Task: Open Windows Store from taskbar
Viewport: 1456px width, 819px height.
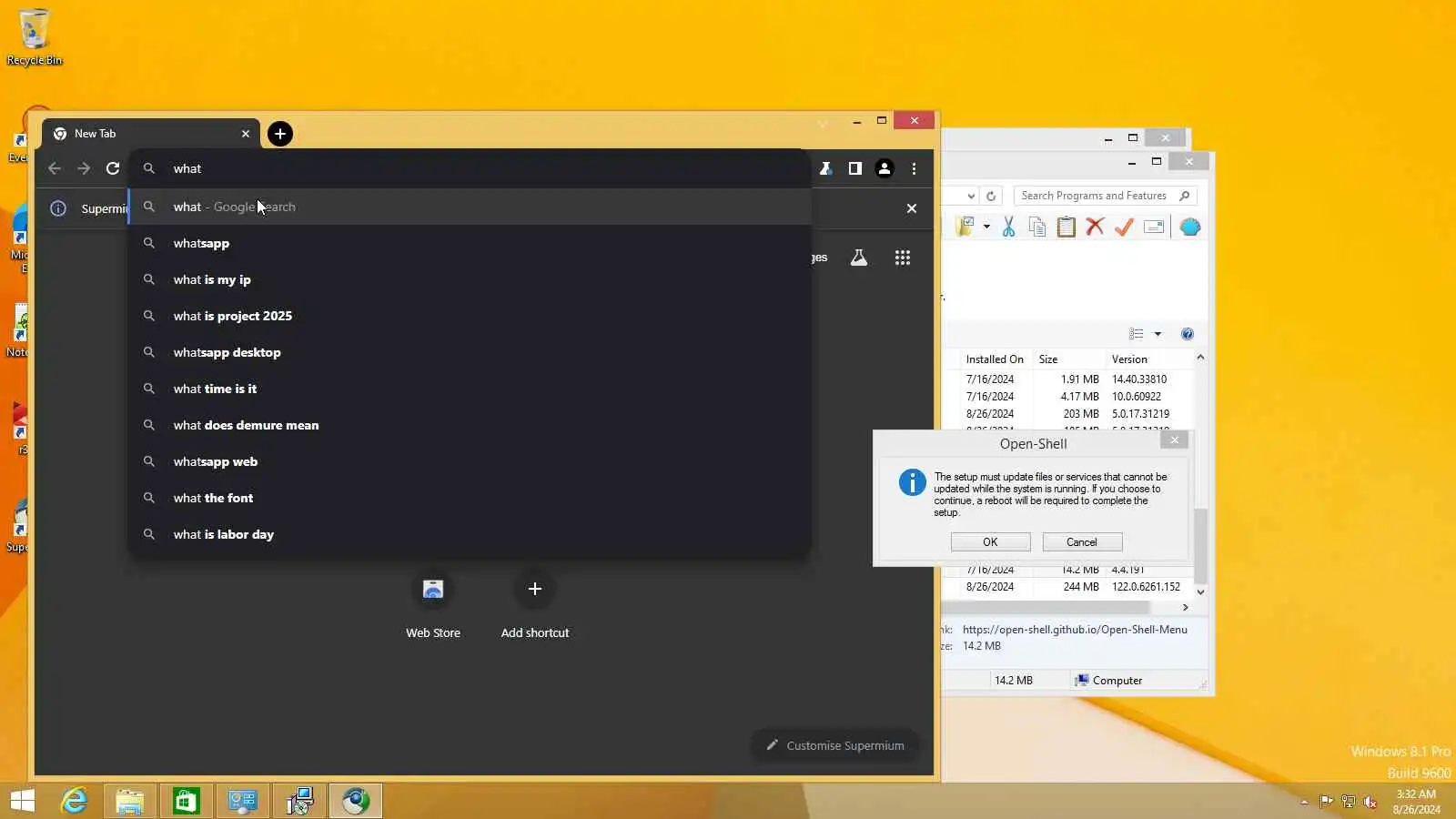Action: point(187,801)
